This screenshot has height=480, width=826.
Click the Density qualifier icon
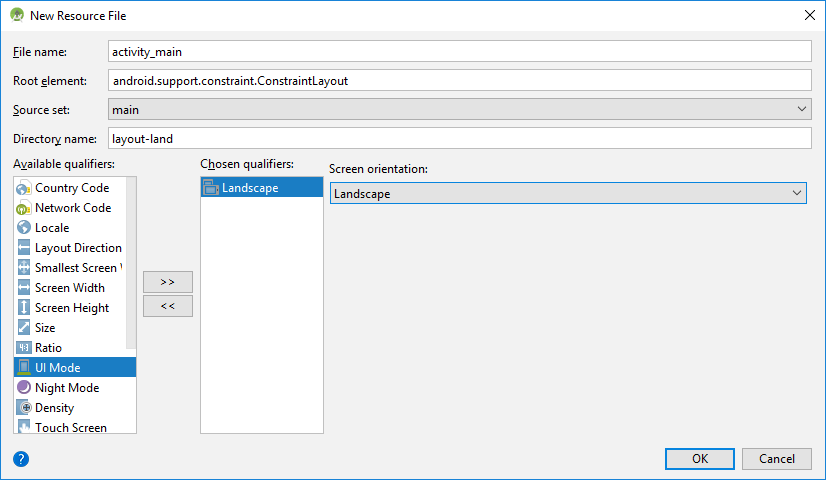24,408
